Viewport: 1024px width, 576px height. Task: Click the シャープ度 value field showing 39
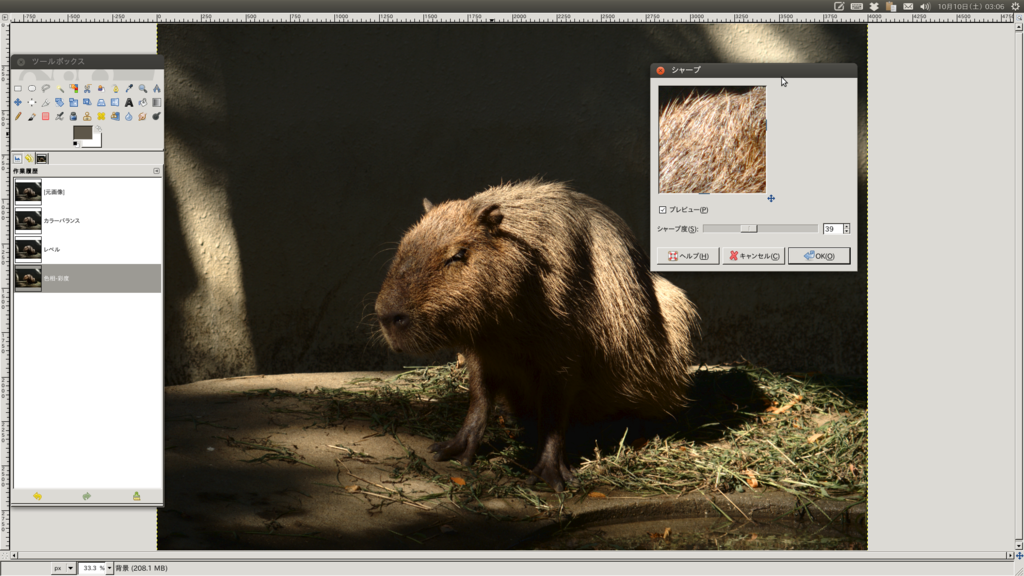click(833, 229)
